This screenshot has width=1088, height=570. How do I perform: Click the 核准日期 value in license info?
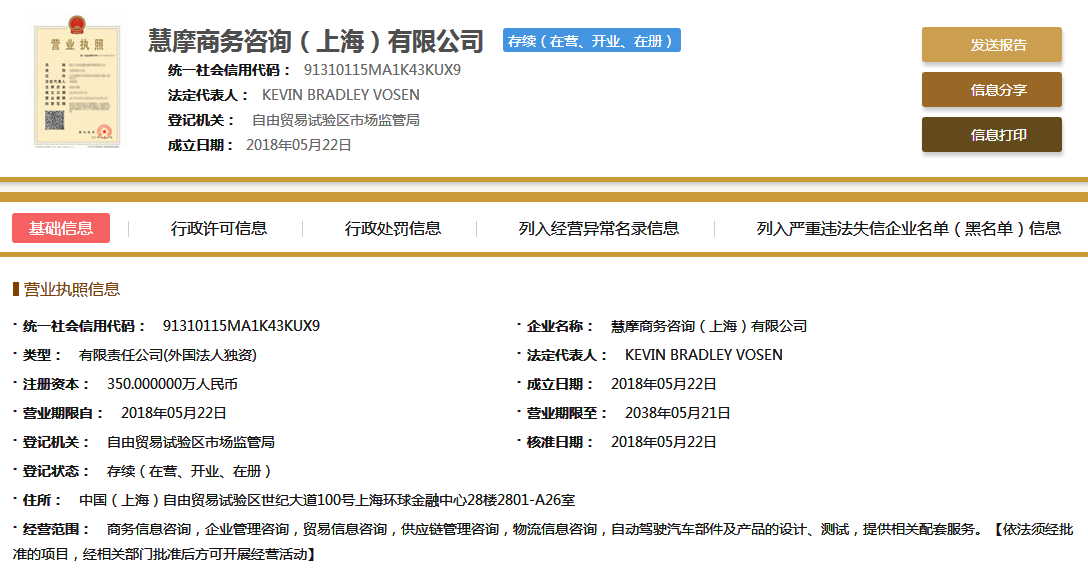coord(663,442)
